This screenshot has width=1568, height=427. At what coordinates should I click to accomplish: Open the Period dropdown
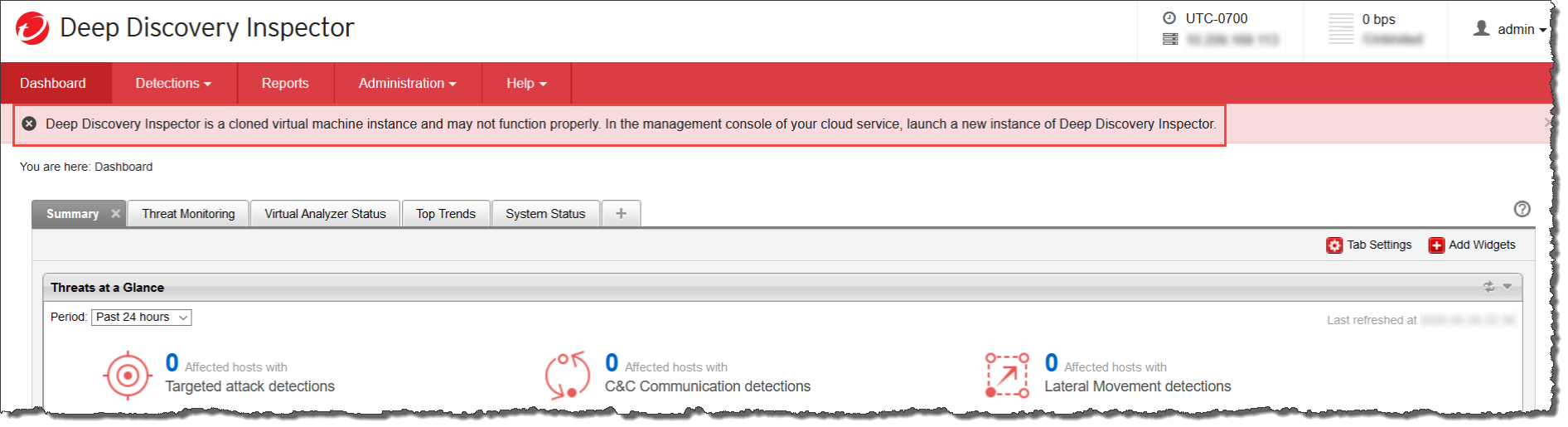pos(142,318)
